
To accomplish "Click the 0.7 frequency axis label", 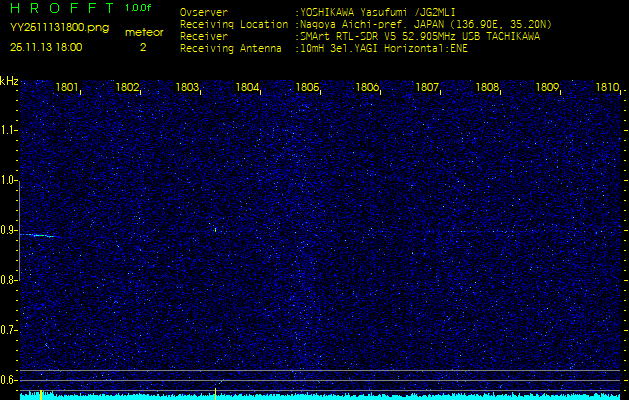I will point(9,330).
